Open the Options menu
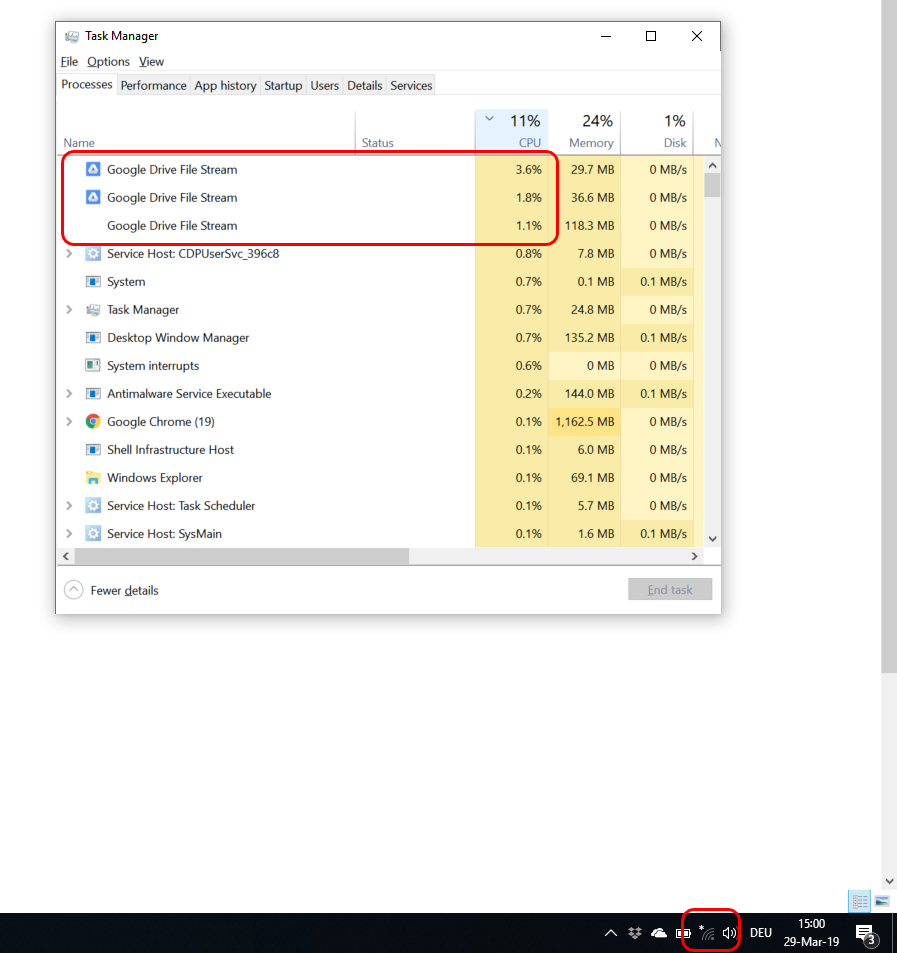Image resolution: width=897 pixels, height=953 pixels. coord(108,61)
